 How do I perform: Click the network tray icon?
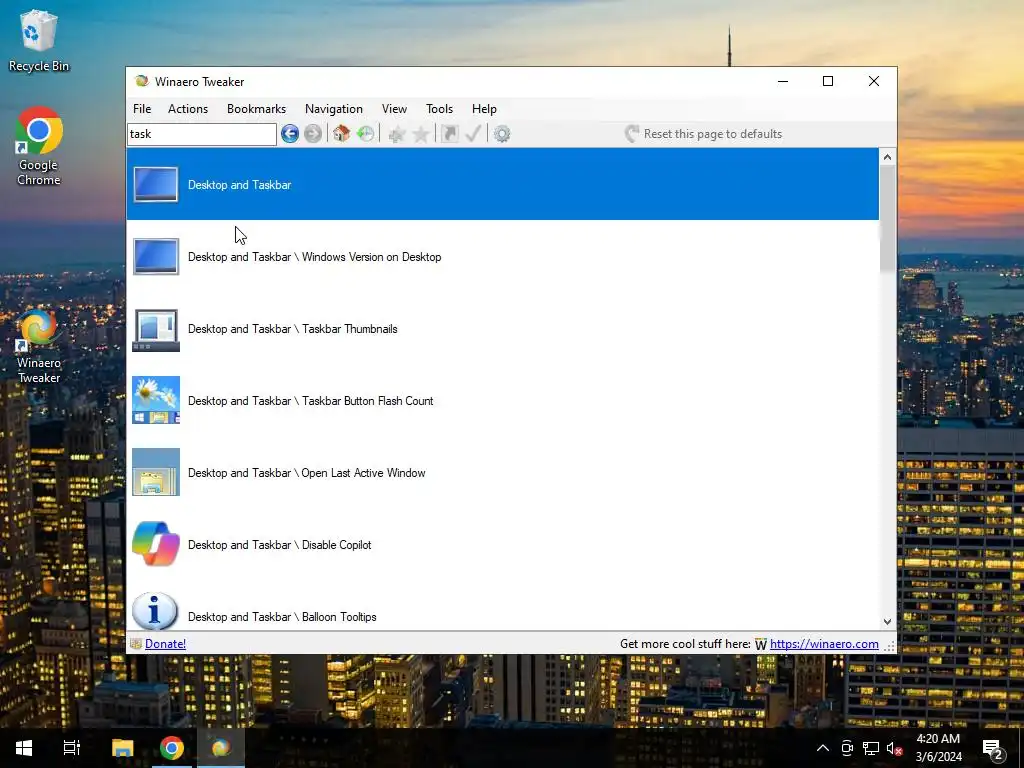point(871,748)
